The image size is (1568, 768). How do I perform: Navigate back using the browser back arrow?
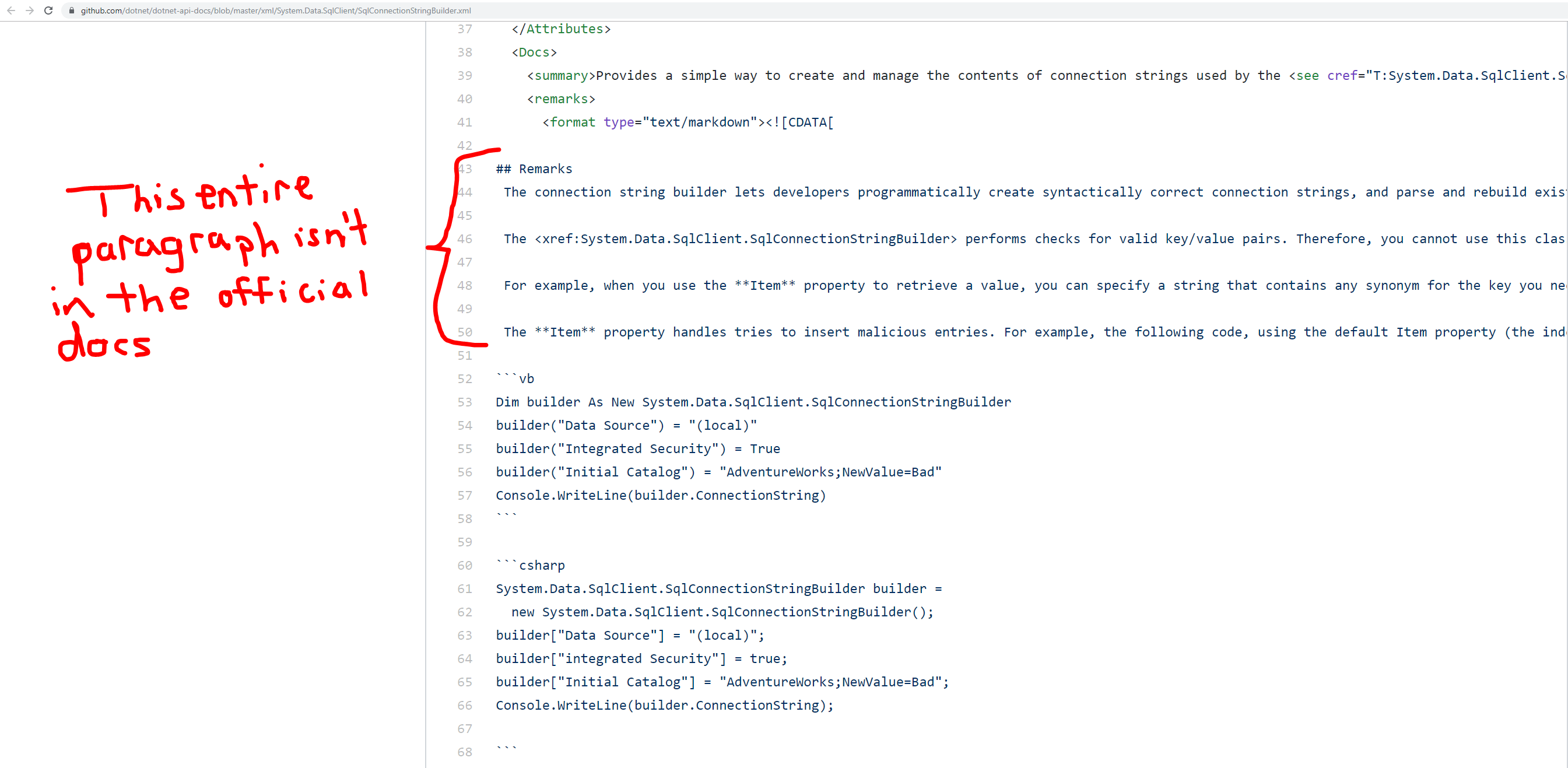(11, 10)
